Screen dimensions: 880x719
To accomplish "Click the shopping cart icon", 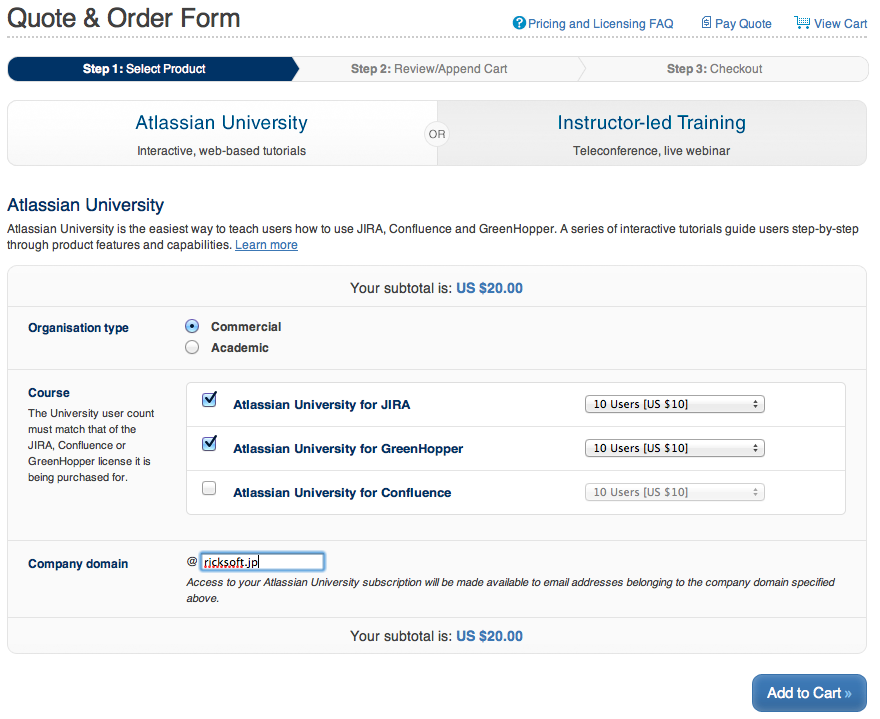I will coord(802,22).
